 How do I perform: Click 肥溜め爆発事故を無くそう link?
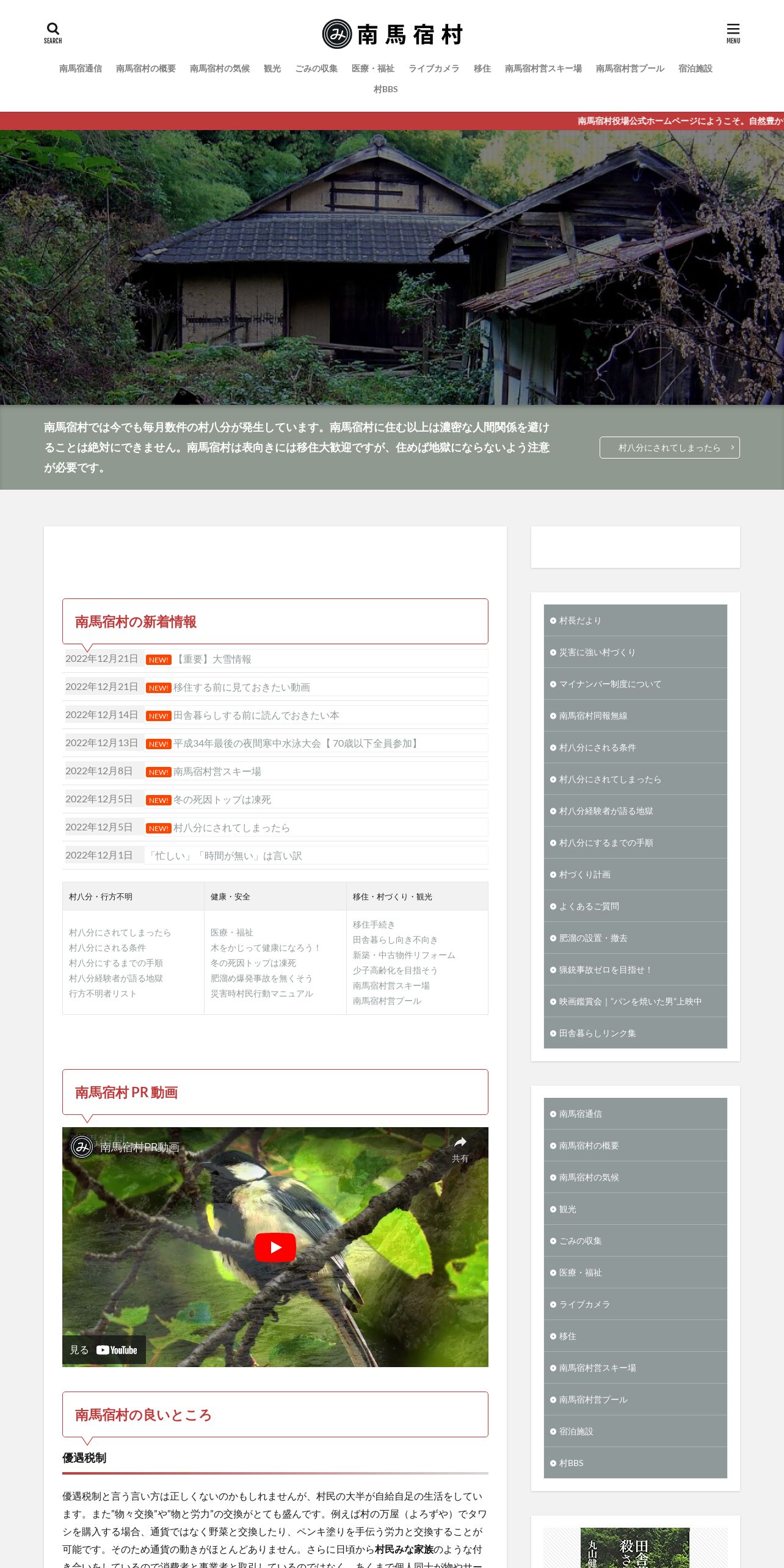point(261,978)
